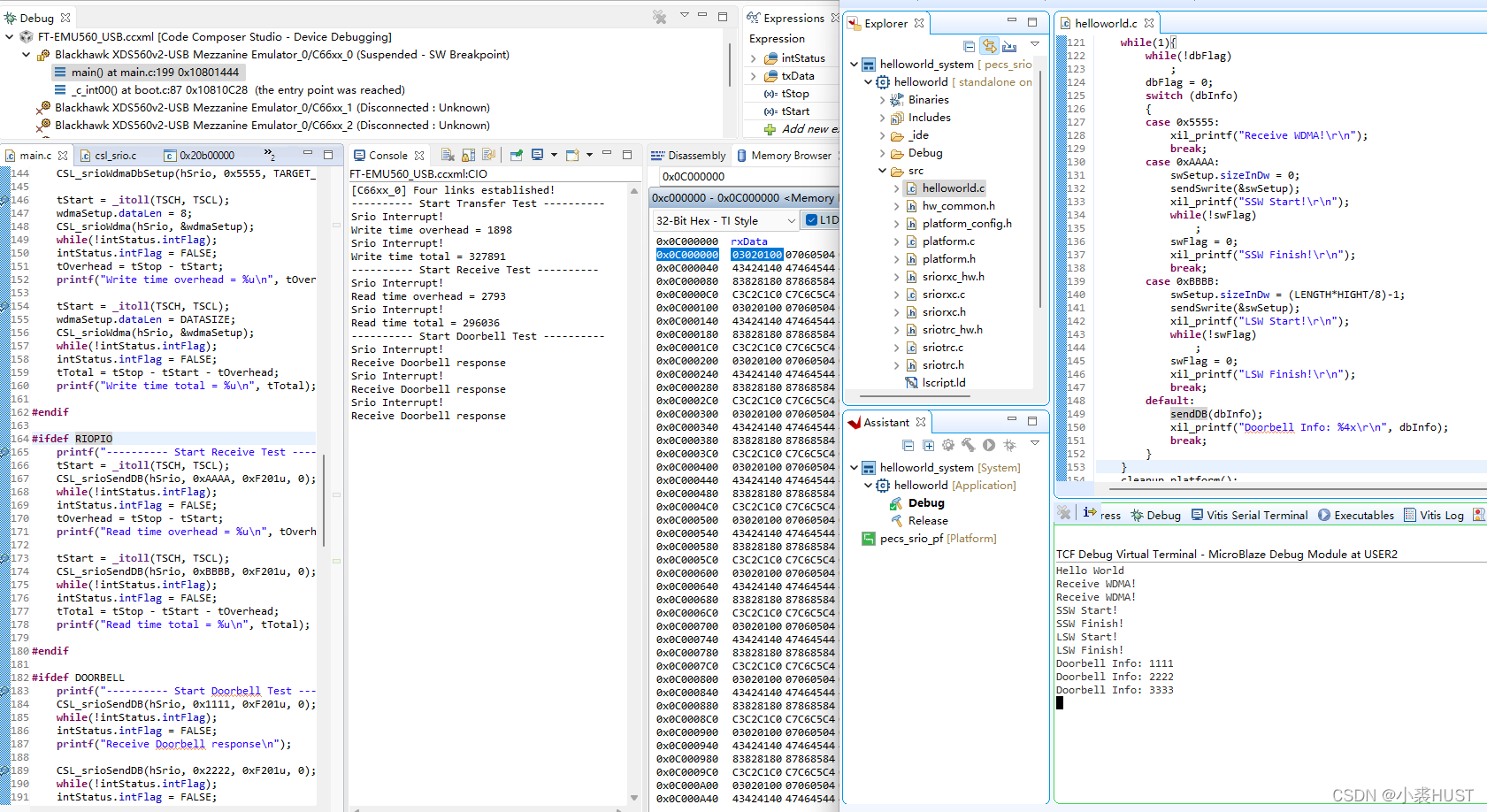The width and height of the screenshot is (1487, 812).
Task: Collapse the C66xx_0 thread node
Action: pos(27,55)
